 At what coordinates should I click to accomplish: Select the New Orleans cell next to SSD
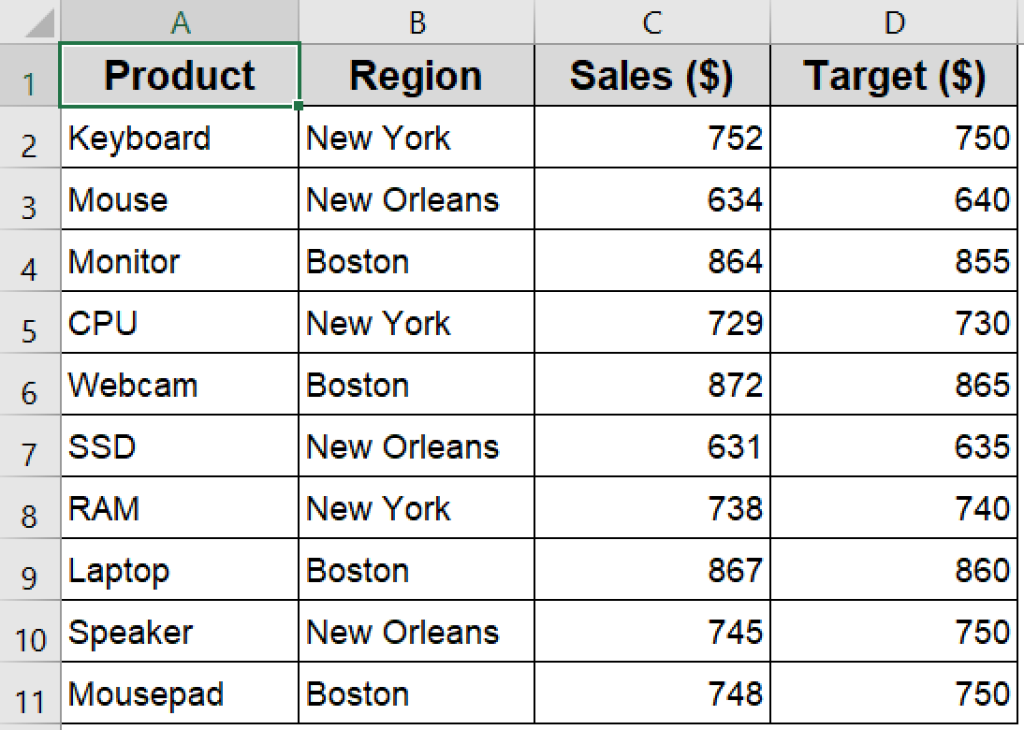click(x=416, y=446)
